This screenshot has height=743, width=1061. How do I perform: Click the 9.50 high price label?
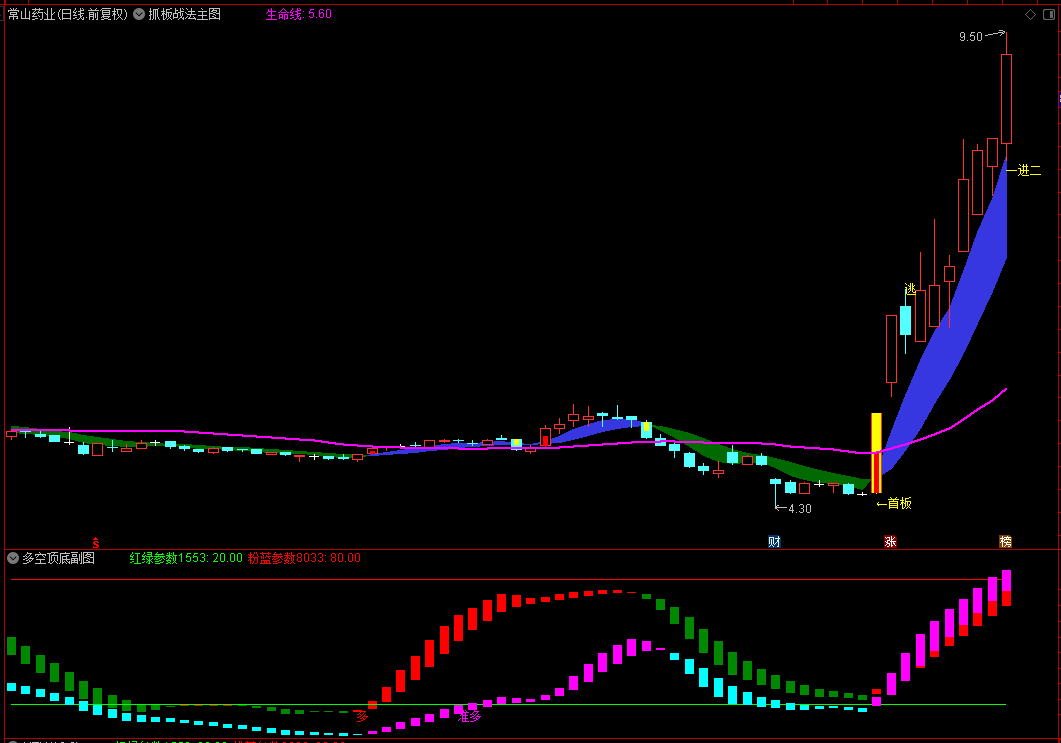click(971, 37)
